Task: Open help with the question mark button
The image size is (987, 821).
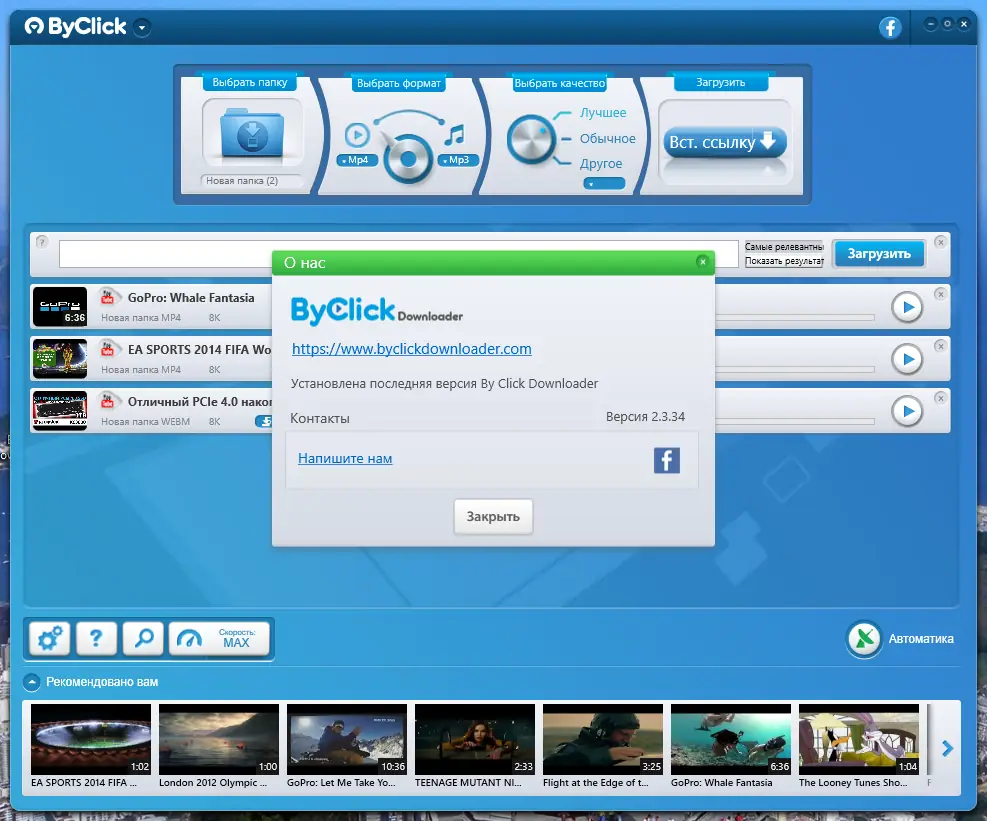Action: click(96, 639)
